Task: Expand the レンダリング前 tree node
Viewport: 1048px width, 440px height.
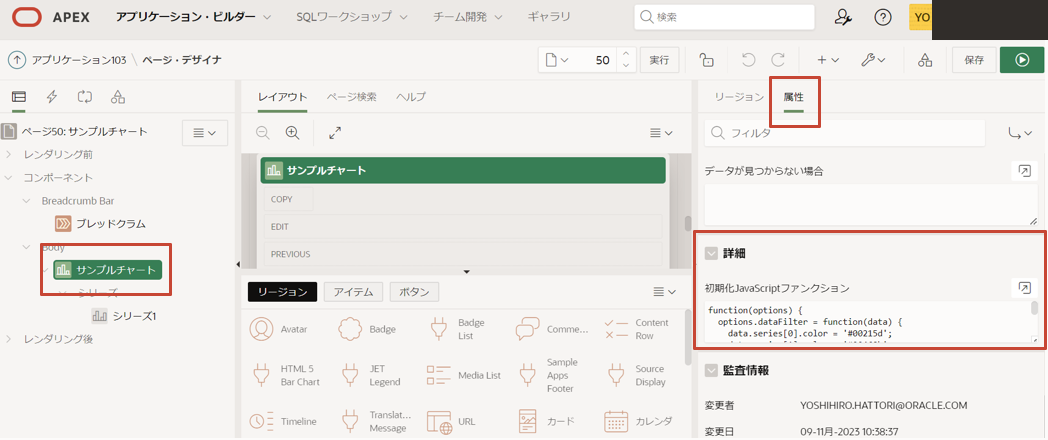Action: [9, 154]
